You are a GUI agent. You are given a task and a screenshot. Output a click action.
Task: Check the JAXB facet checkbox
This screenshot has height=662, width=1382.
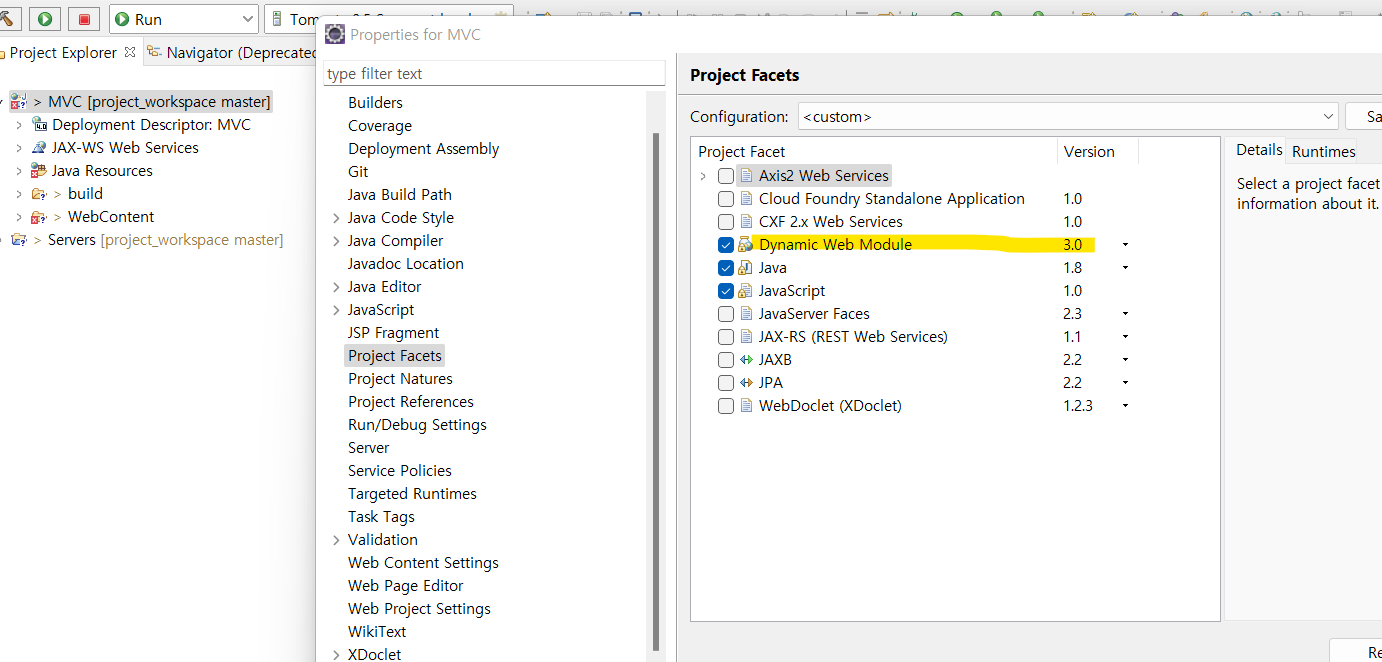pyautogui.click(x=726, y=360)
